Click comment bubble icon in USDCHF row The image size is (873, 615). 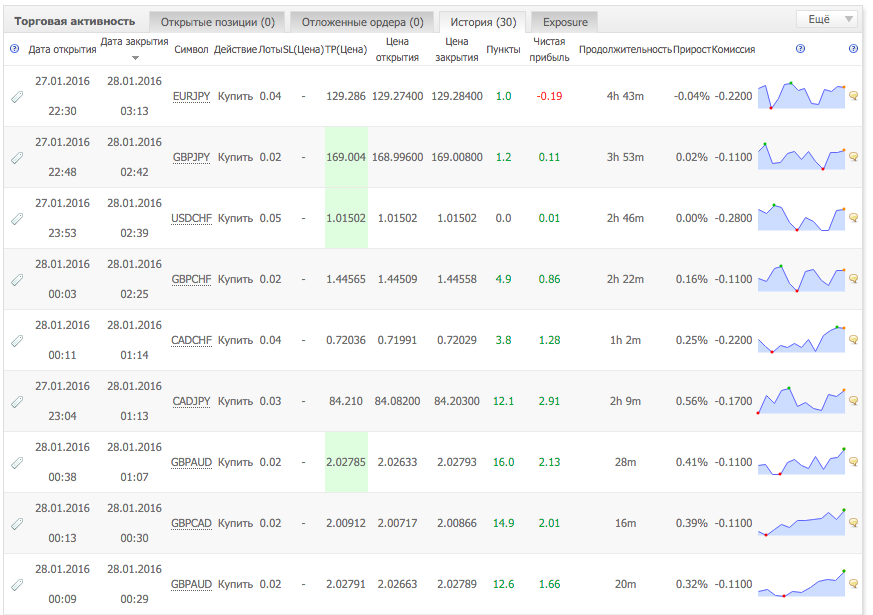pos(854,218)
